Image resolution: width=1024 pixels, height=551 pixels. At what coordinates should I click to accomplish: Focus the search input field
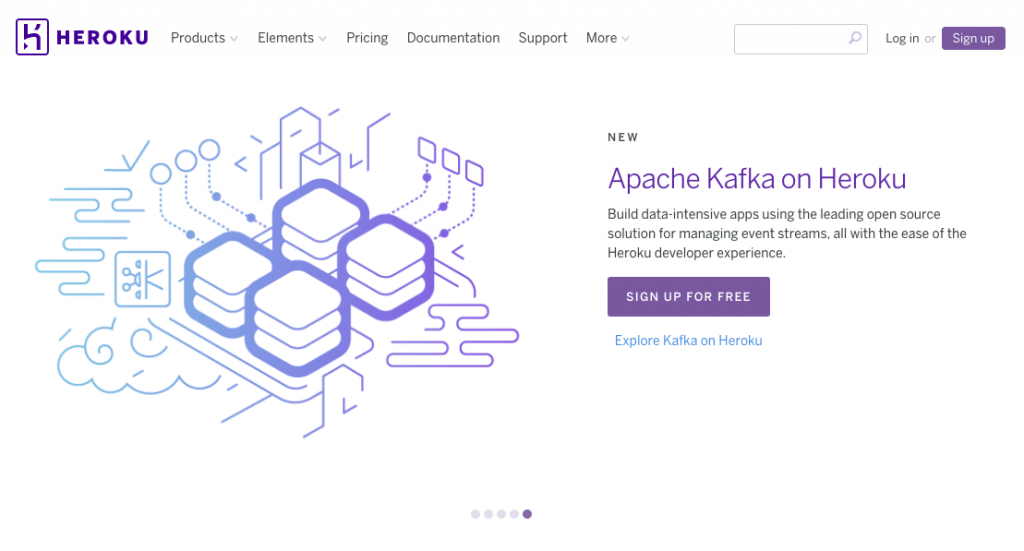[x=801, y=39]
